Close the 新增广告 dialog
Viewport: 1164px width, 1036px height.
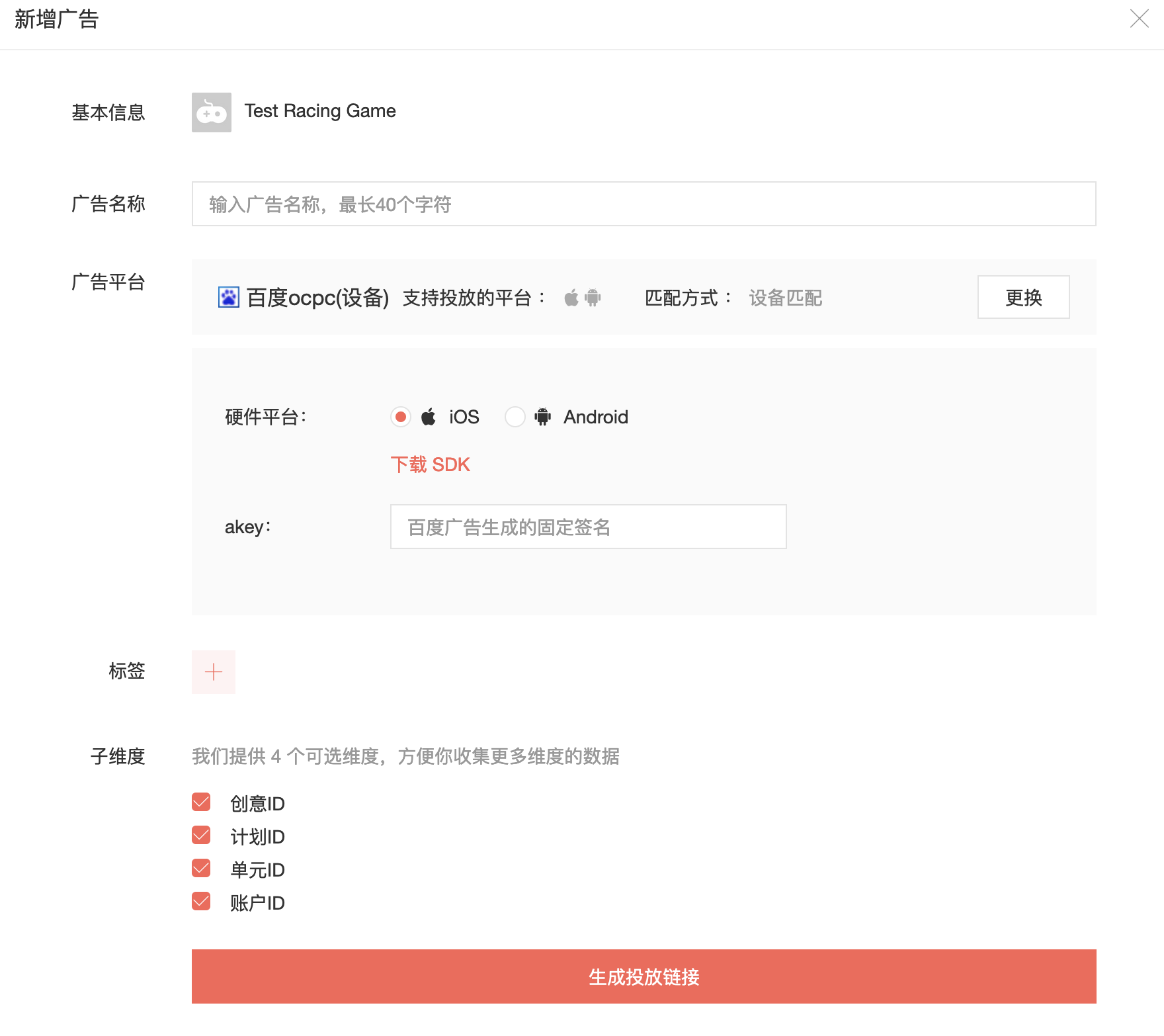click(1139, 19)
